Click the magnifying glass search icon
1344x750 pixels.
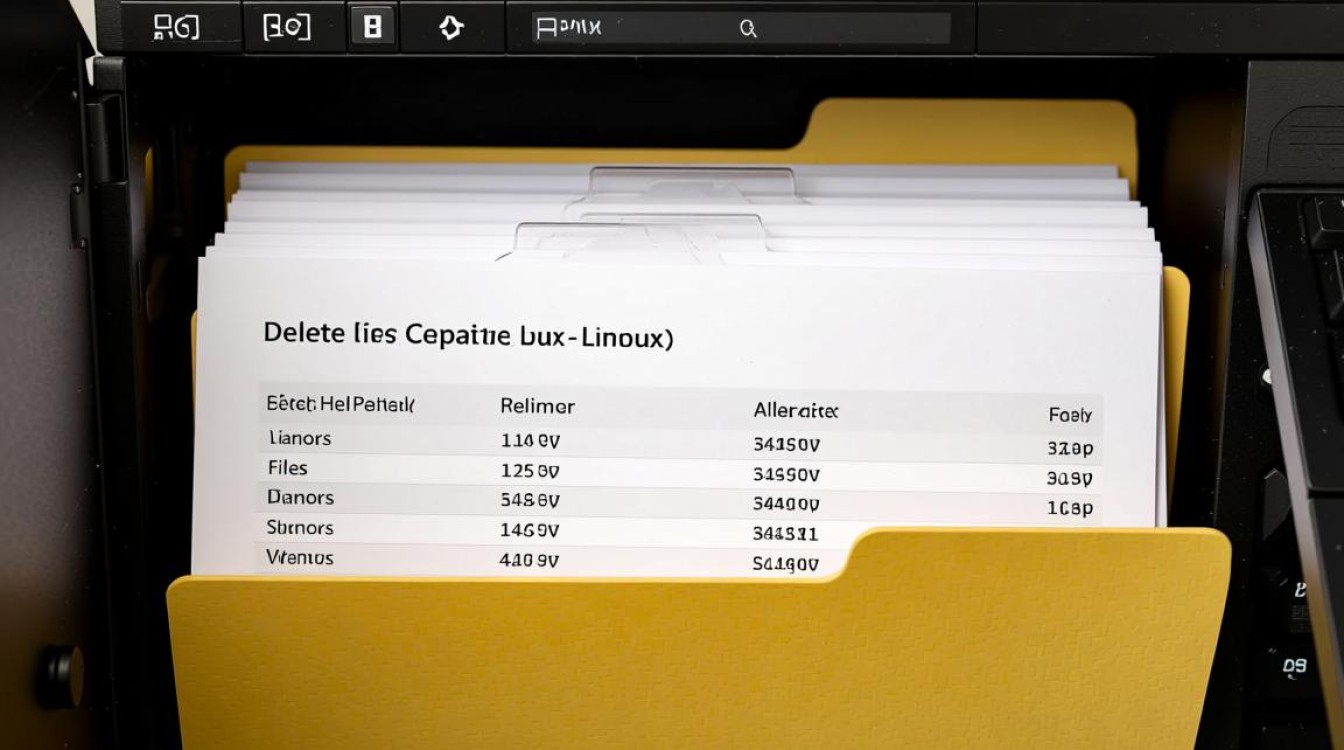pos(747,29)
